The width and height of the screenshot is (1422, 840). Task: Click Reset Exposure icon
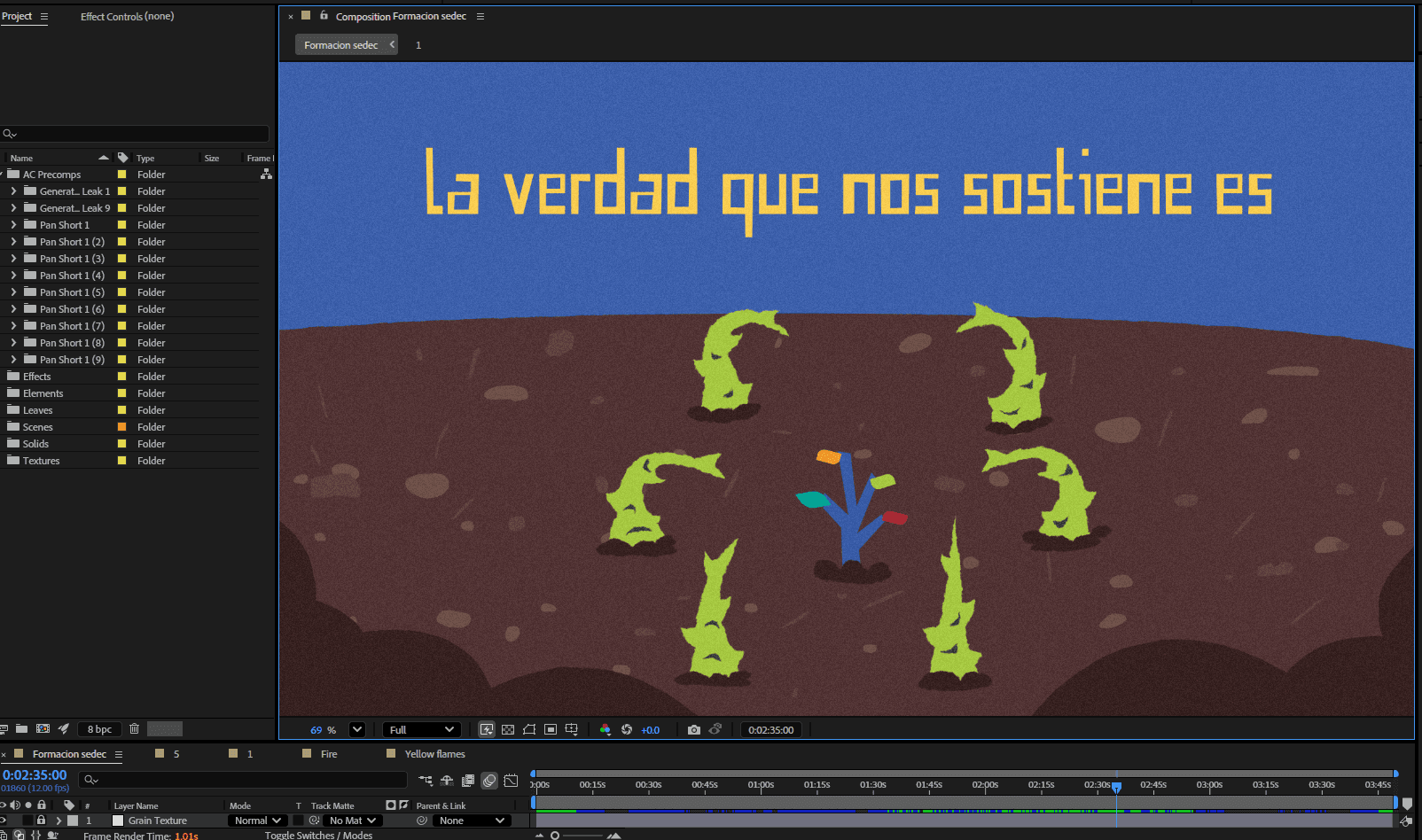coord(627,729)
